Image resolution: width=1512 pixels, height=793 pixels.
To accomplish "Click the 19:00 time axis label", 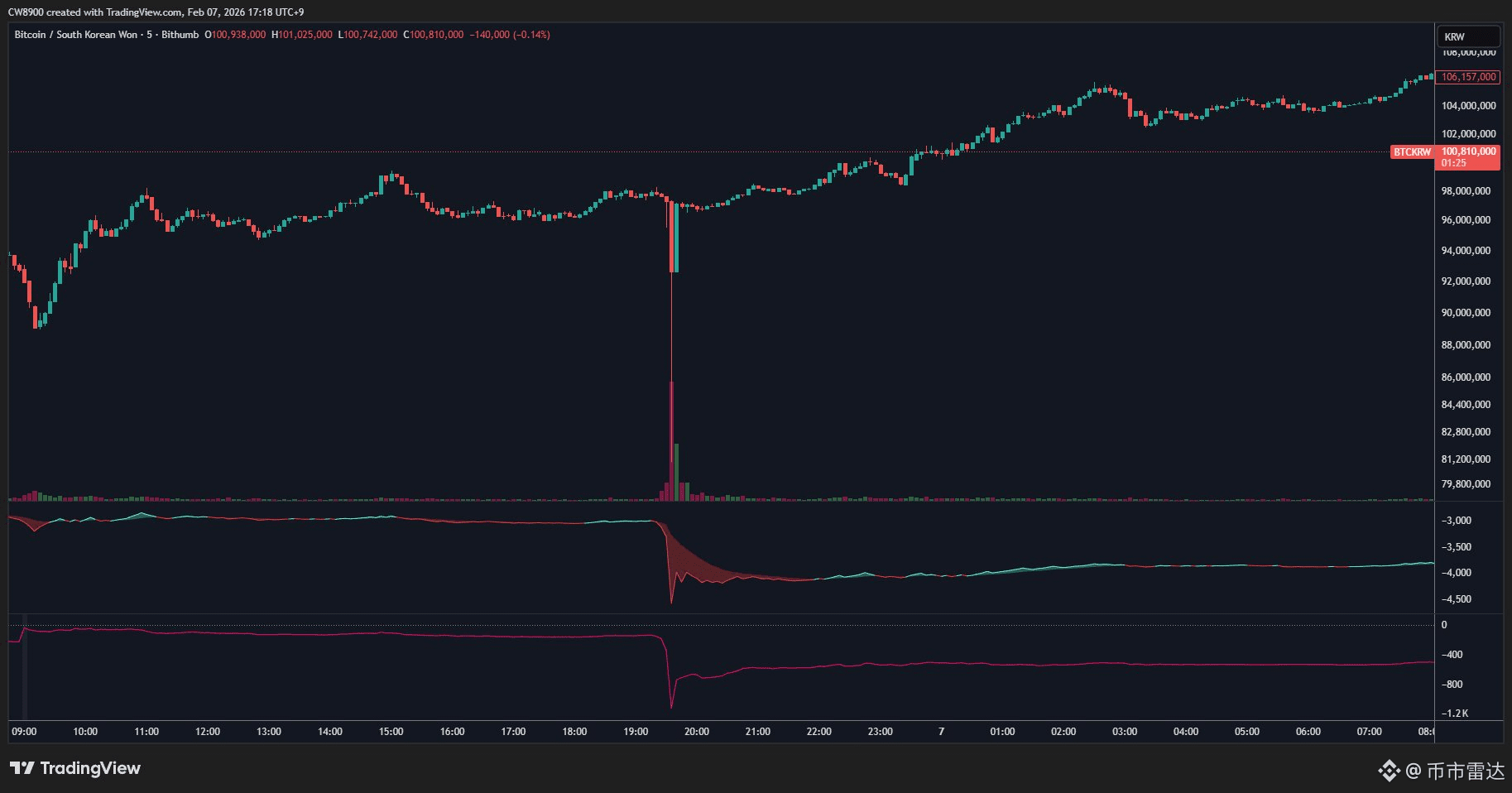I will [x=636, y=732].
